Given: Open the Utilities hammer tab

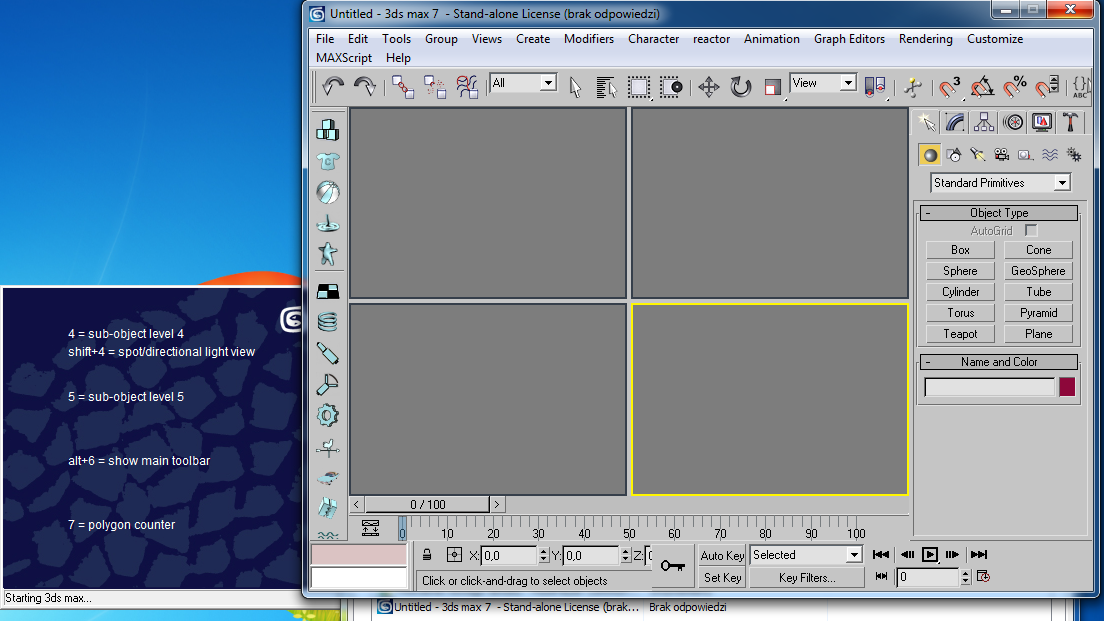Looking at the screenshot, I should click(x=1070, y=123).
